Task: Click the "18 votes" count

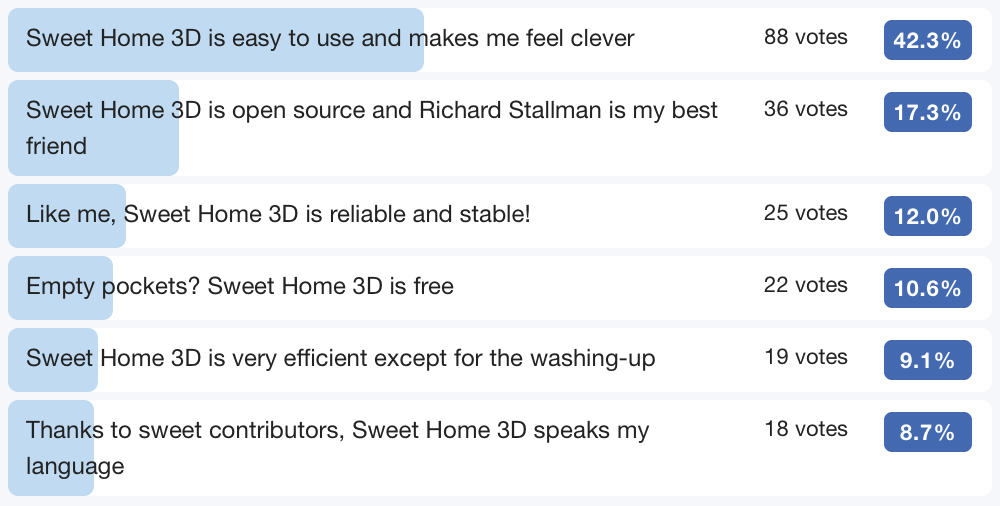Action: [x=805, y=430]
